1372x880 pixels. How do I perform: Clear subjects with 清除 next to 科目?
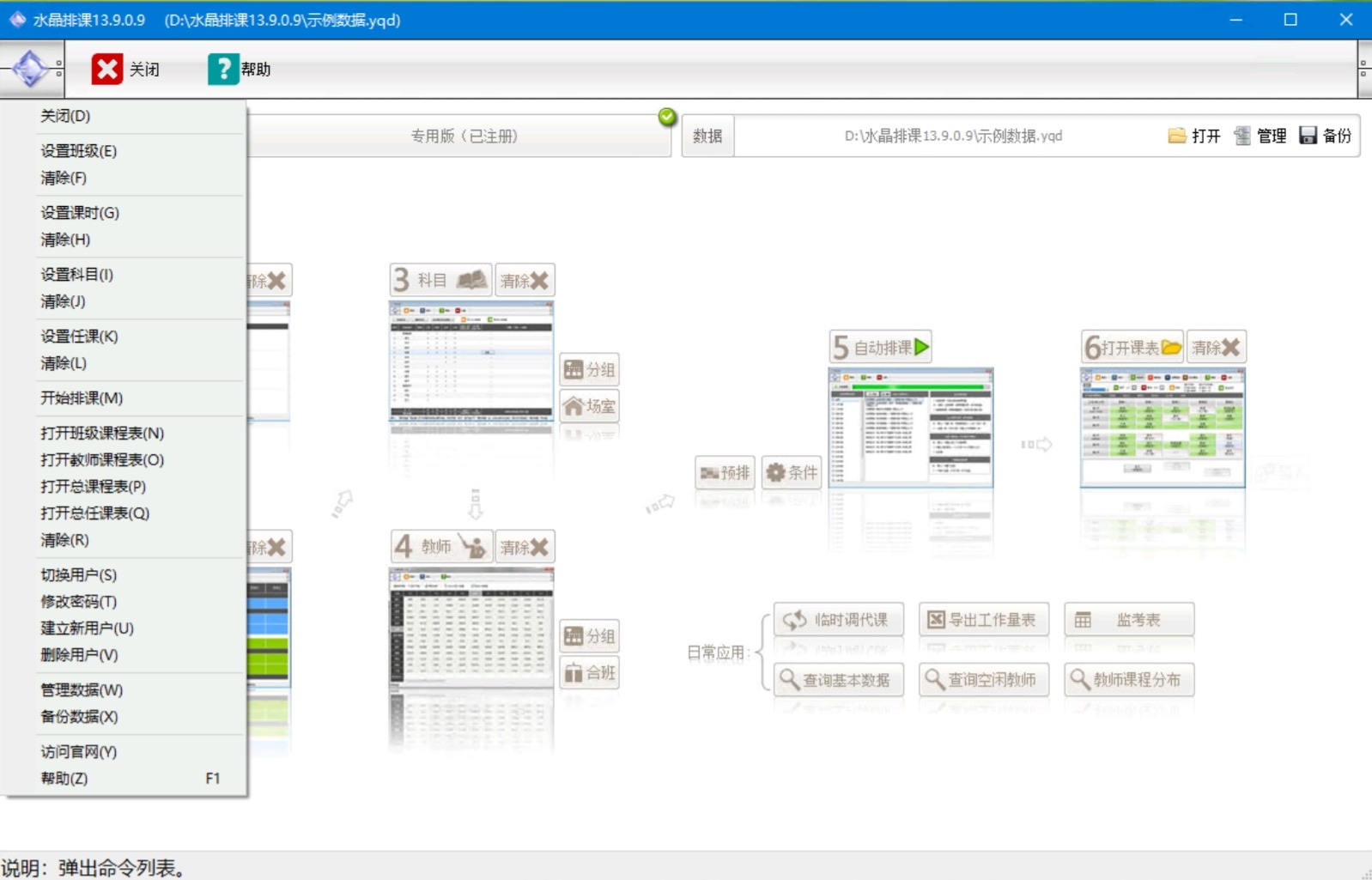coord(525,280)
